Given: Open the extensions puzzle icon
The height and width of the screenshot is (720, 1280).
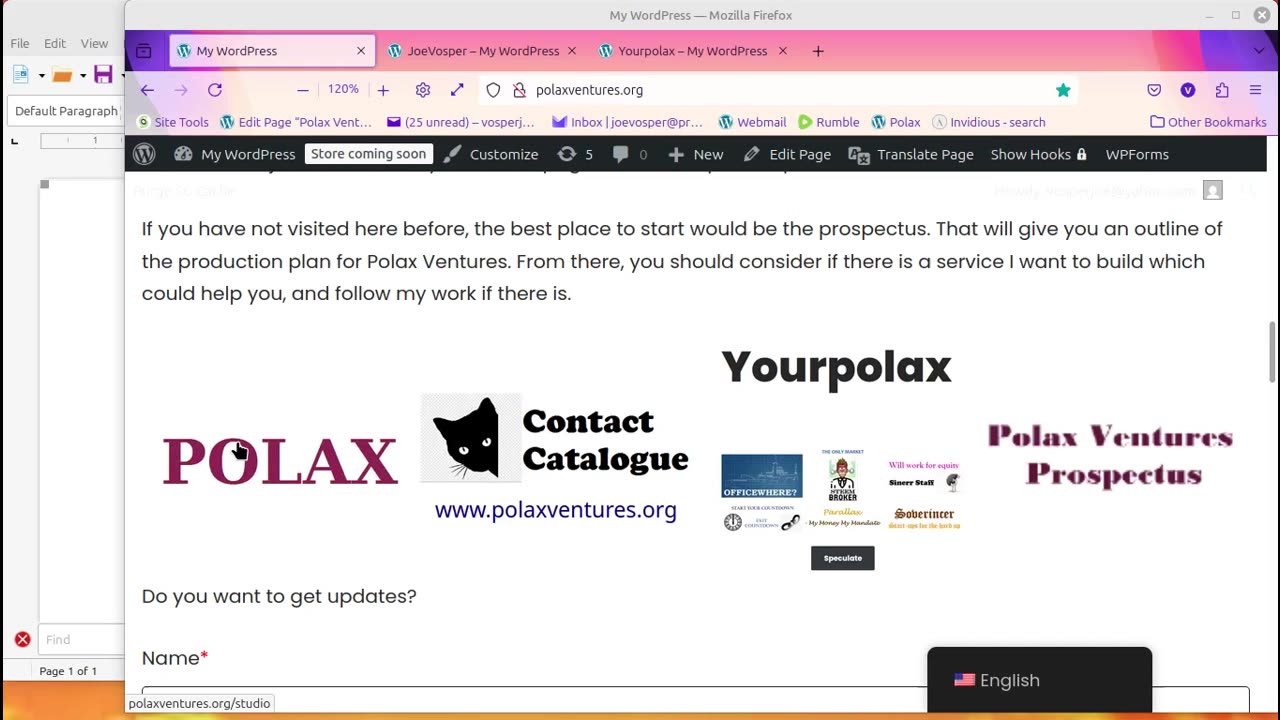Looking at the screenshot, I should tap(1222, 90).
